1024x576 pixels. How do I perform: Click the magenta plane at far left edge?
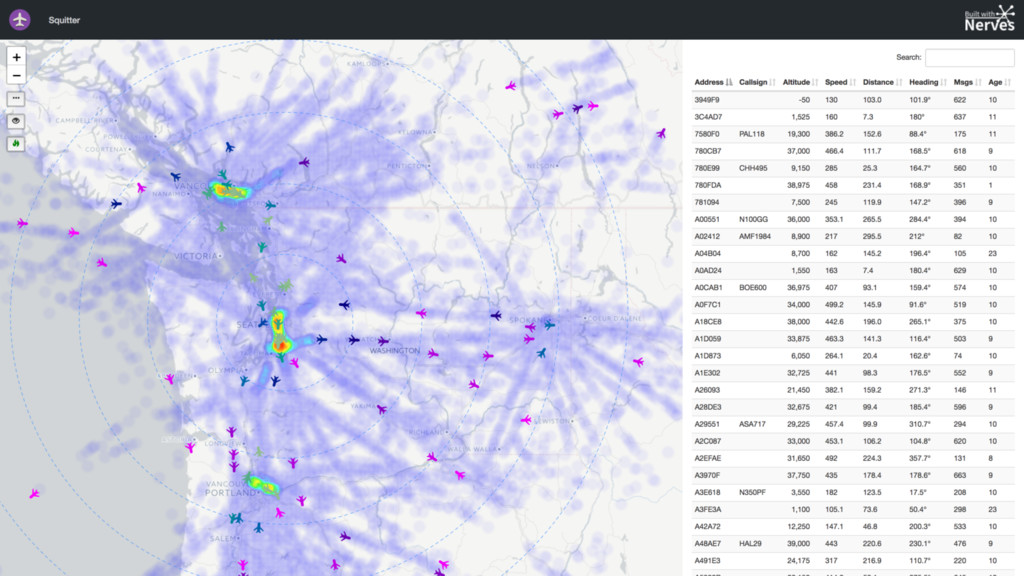tap(22, 223)
